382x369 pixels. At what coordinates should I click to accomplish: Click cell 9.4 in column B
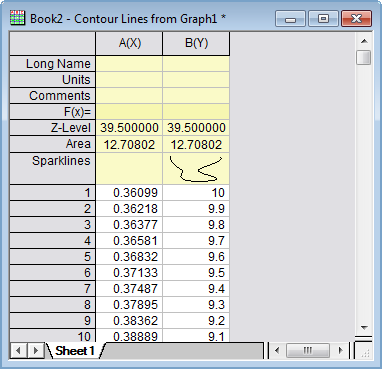pos(196,289)
